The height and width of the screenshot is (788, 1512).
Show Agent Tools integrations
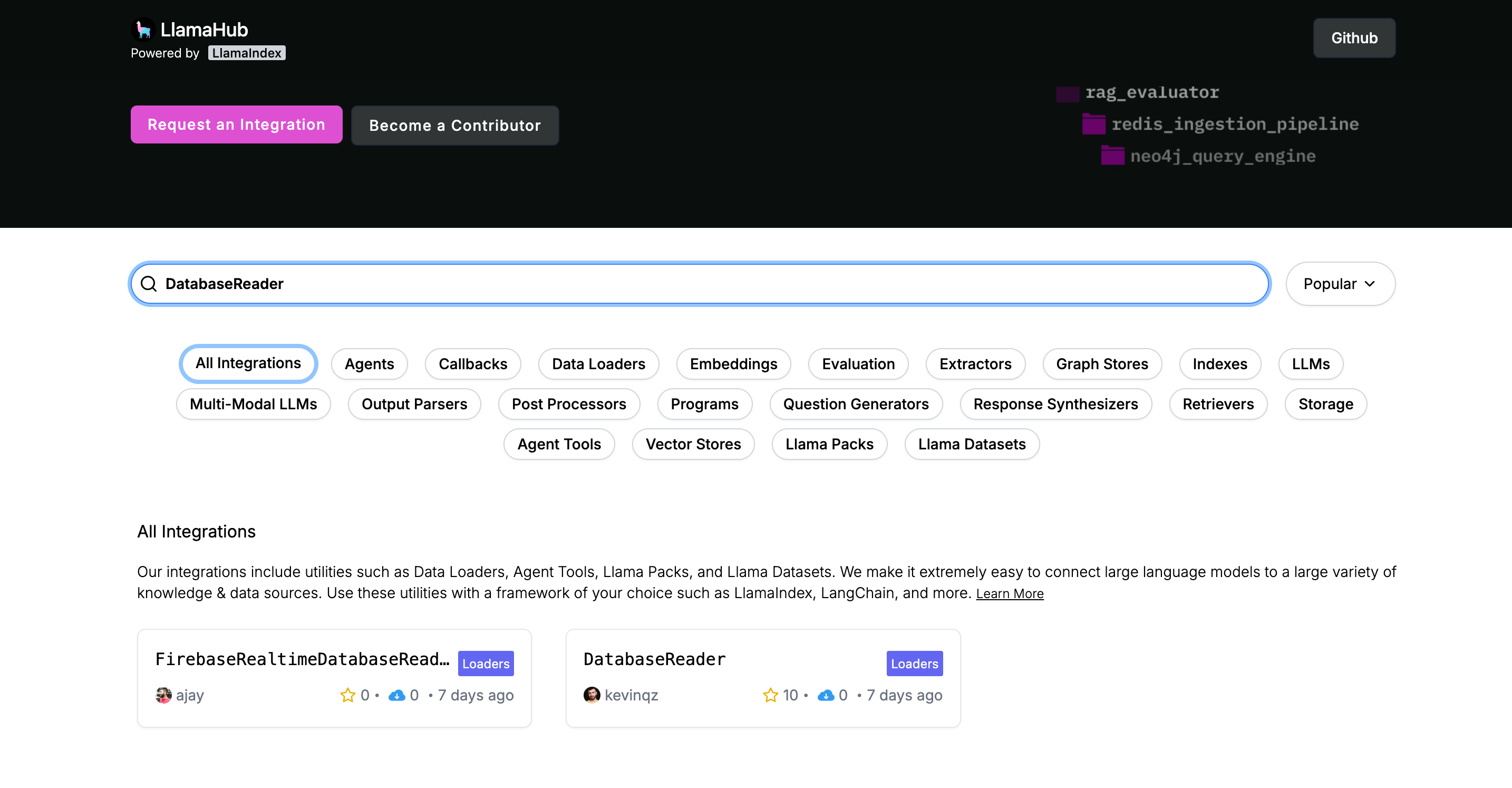[x=559, y=444]
